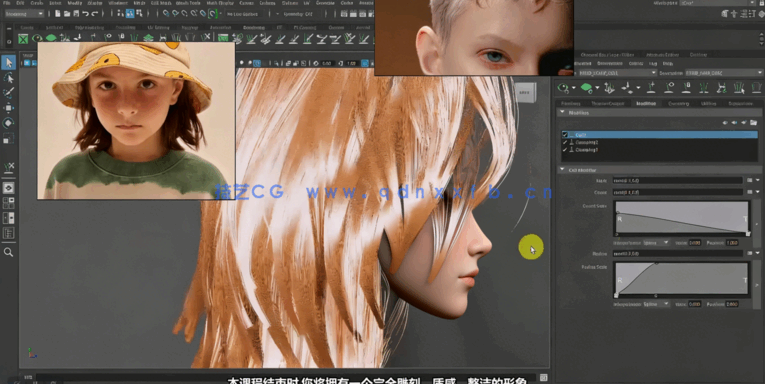The image size is (765, 384).
Task: Pick the Lasso select tool
Action: pos(8,78)
